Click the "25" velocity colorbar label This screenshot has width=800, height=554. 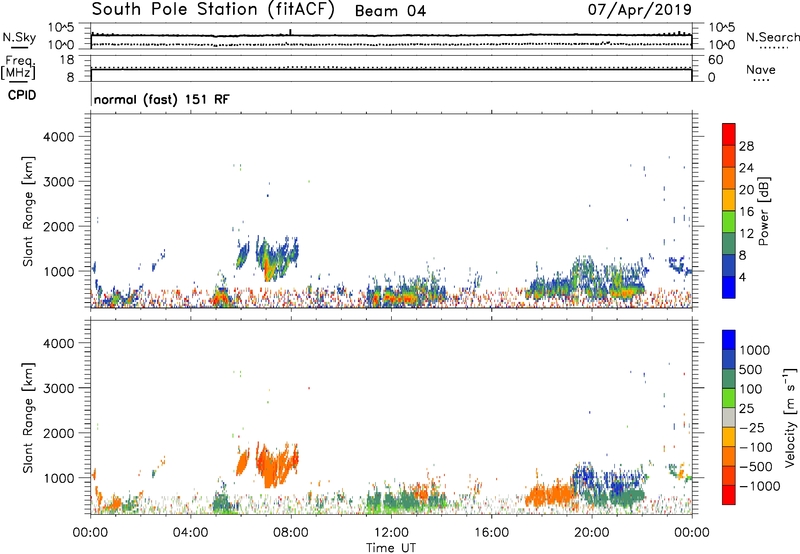click(x=746, y=409)
